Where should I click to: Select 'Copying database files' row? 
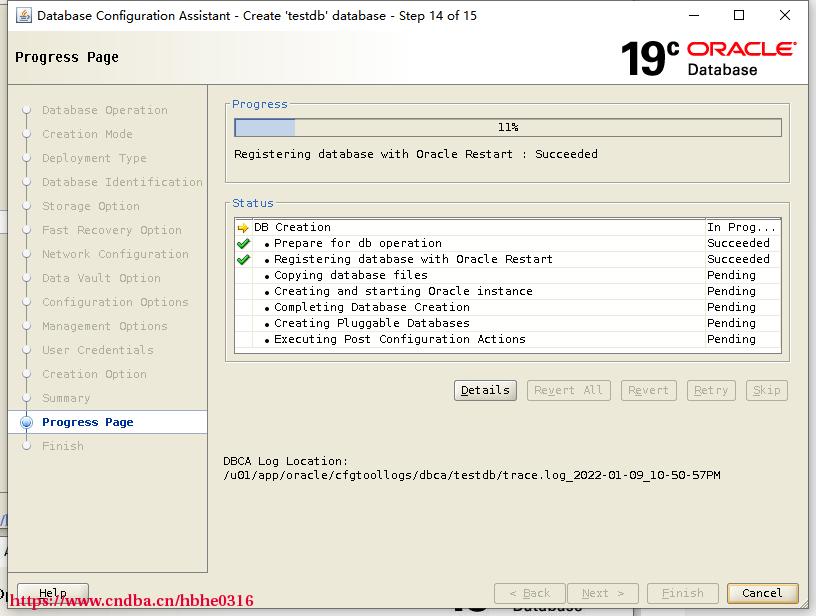[x=508, y=275]
